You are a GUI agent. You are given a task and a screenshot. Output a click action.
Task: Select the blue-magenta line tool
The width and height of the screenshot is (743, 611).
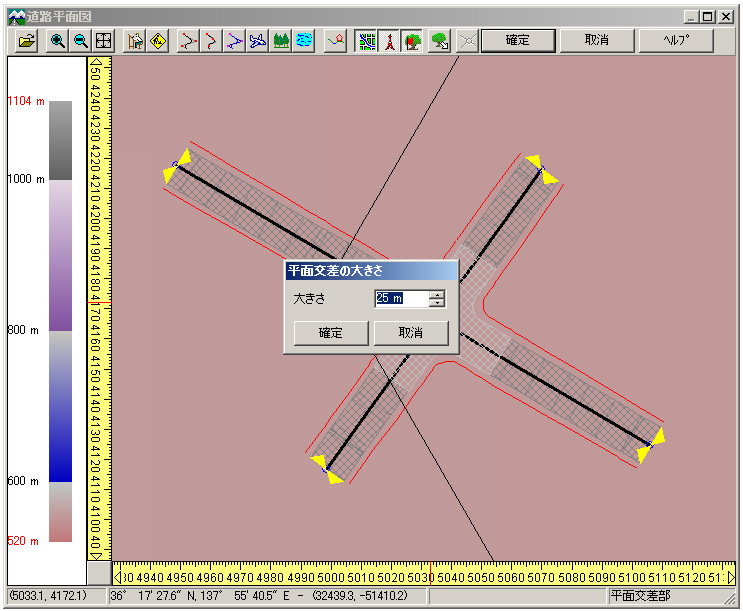(234, 41)
